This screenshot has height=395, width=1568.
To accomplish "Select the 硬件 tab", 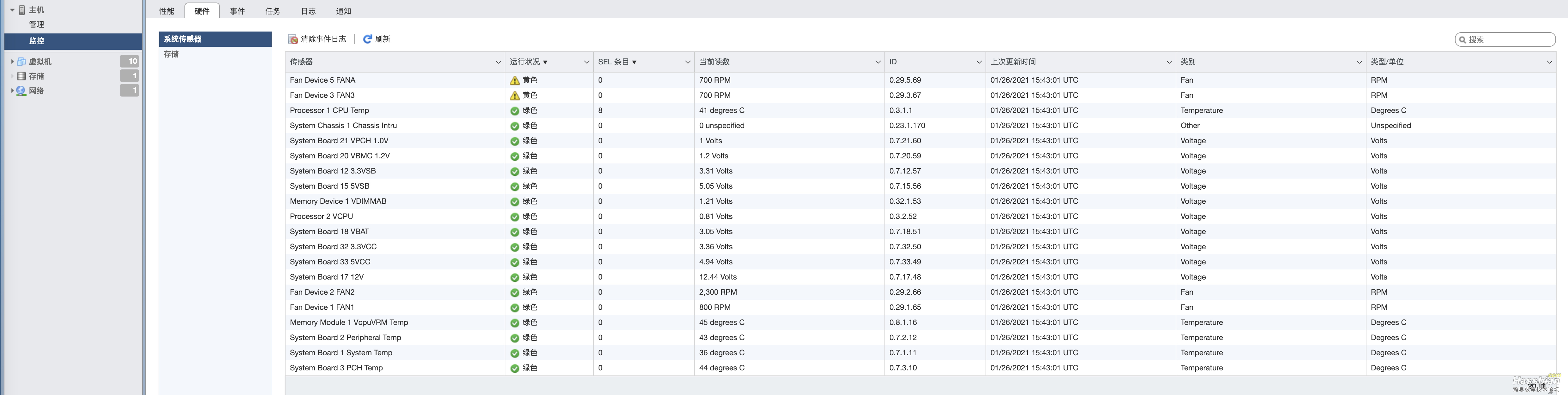I will (202, 11).
